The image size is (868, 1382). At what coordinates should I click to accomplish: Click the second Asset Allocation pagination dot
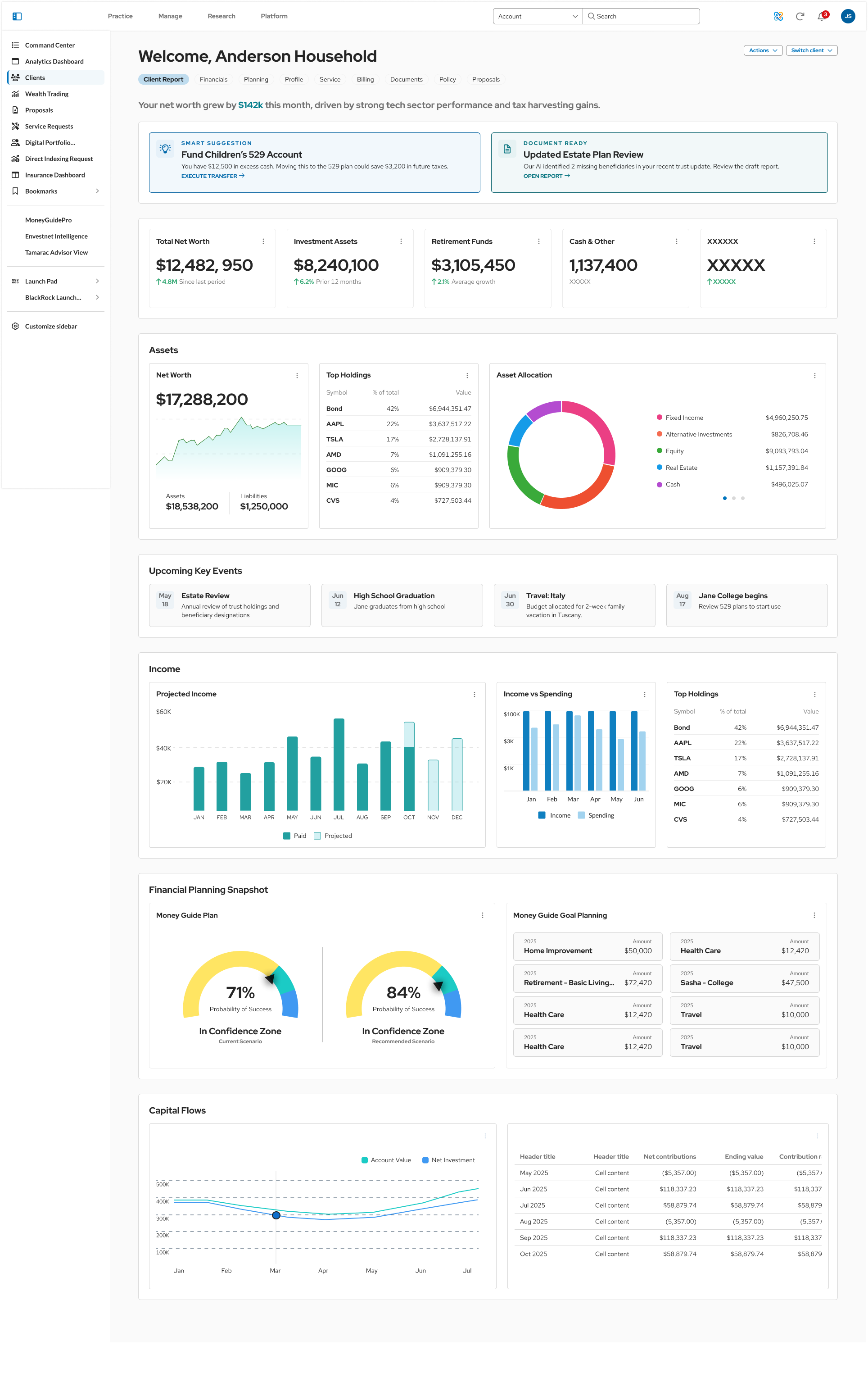point(733,498)
